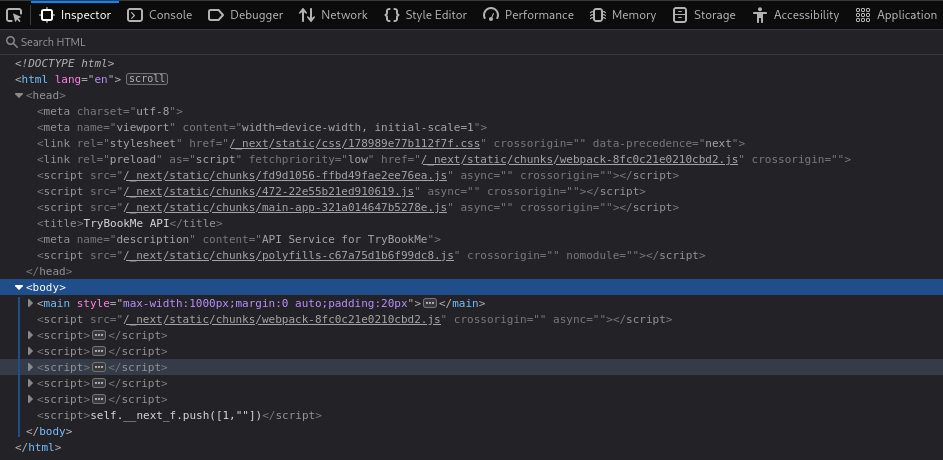The width and height of the screenshot is (943, 460).
Task: Expand the main element node
Action: (x=30, y=303)
